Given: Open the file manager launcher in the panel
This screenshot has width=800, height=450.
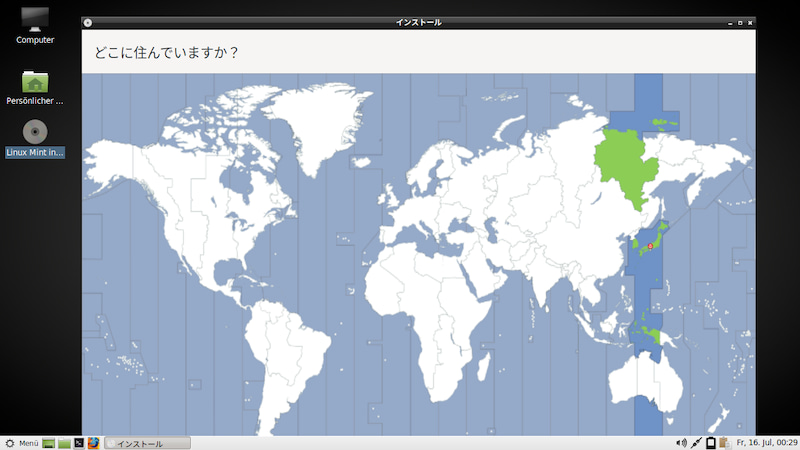Looking at the screenshot, I should point(64,443).
